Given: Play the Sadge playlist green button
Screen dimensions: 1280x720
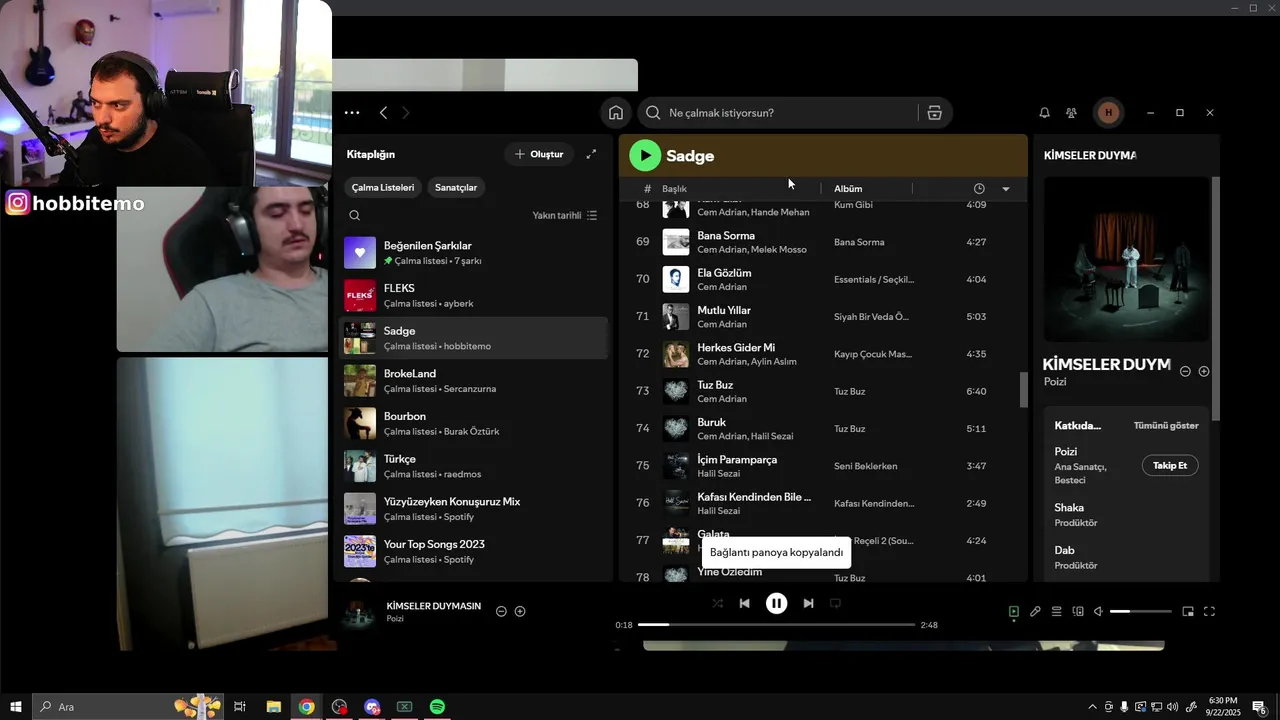Looking at the screenshot, I should [x=645, y=155].
